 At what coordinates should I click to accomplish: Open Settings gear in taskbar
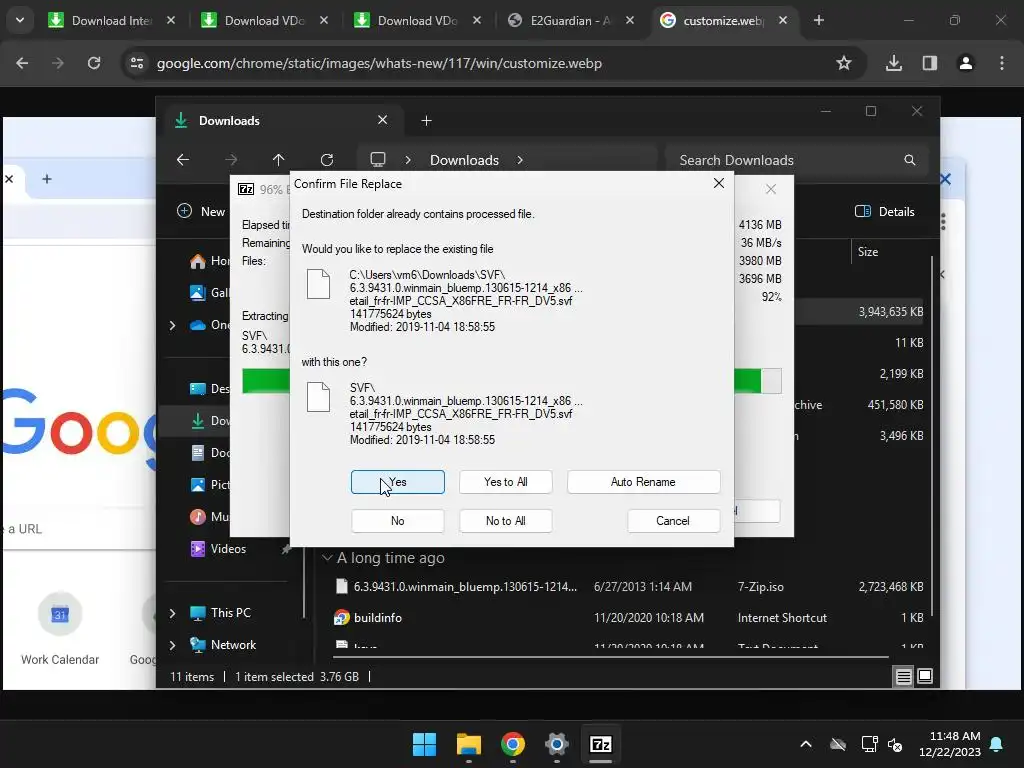[556, 744]
